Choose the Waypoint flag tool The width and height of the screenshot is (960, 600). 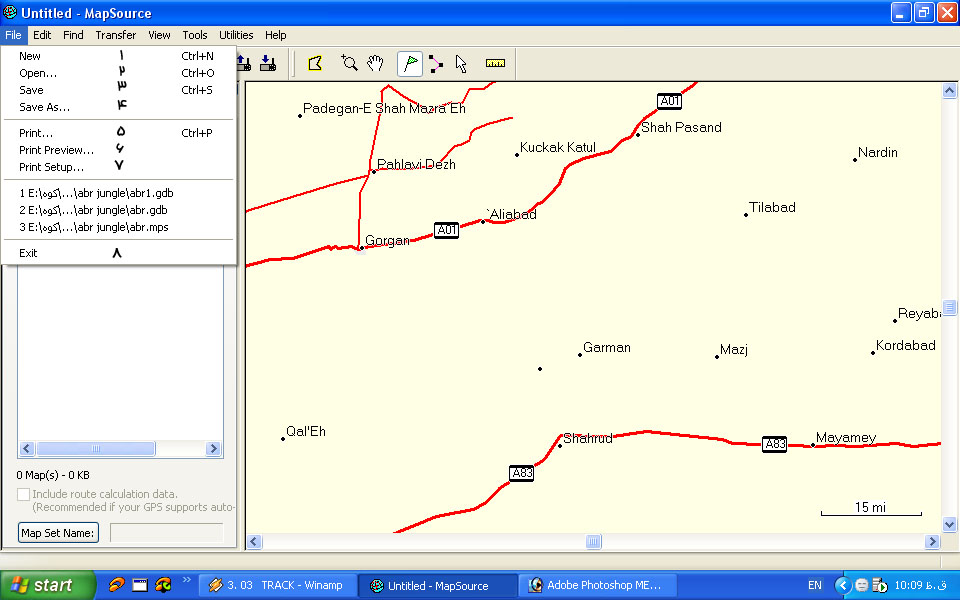point(410,64)
